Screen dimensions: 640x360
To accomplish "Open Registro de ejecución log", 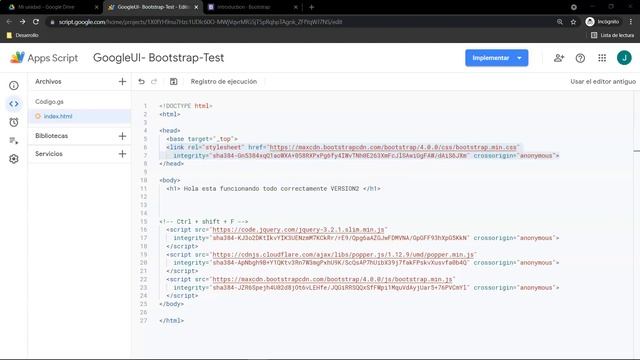I will (224, 81).
